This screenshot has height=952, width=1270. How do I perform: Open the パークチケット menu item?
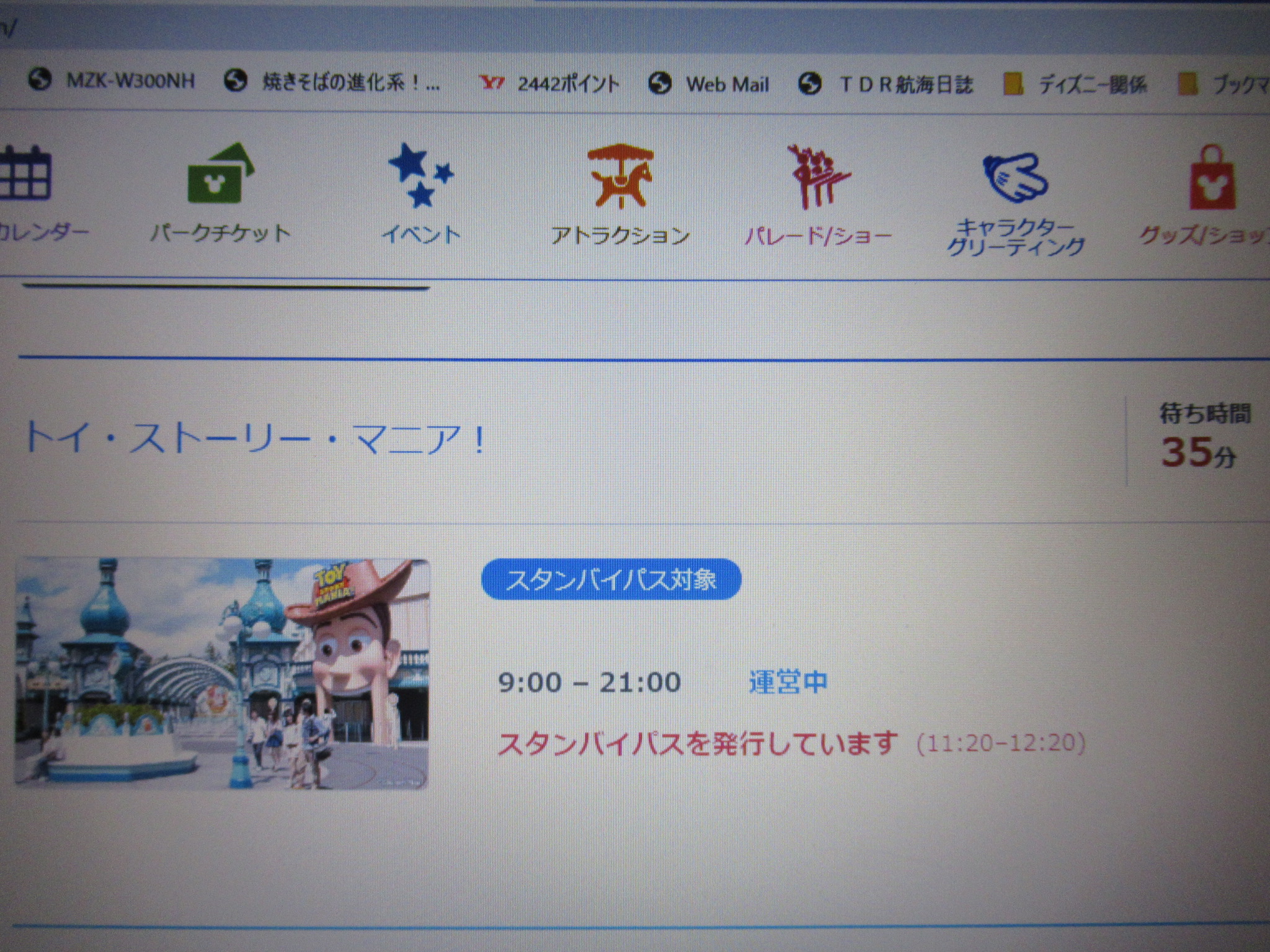click(220, 234)
